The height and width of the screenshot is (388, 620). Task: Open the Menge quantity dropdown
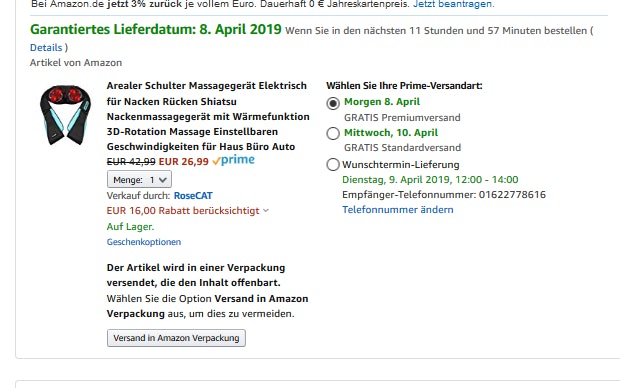coord(139,180)
